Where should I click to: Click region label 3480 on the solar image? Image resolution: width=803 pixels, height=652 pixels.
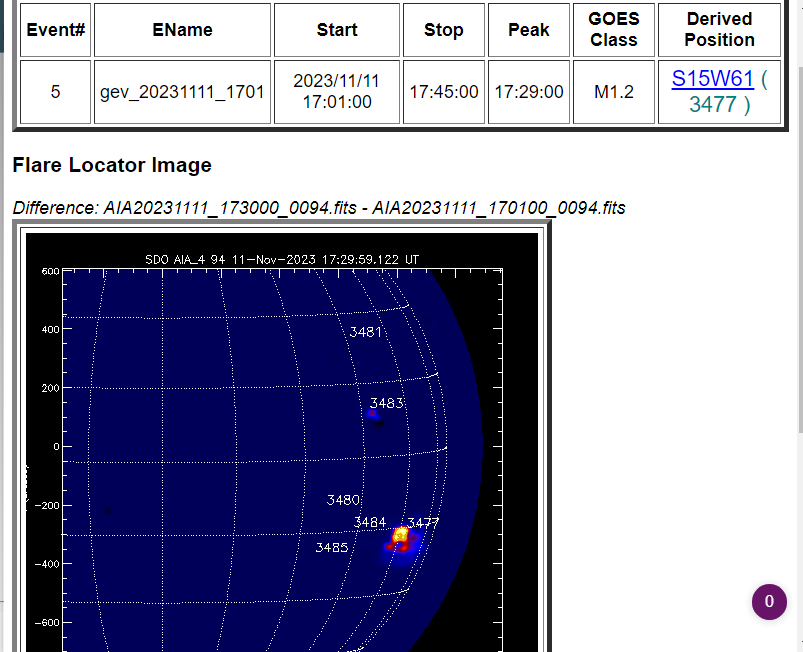click(x=343, y=500)
